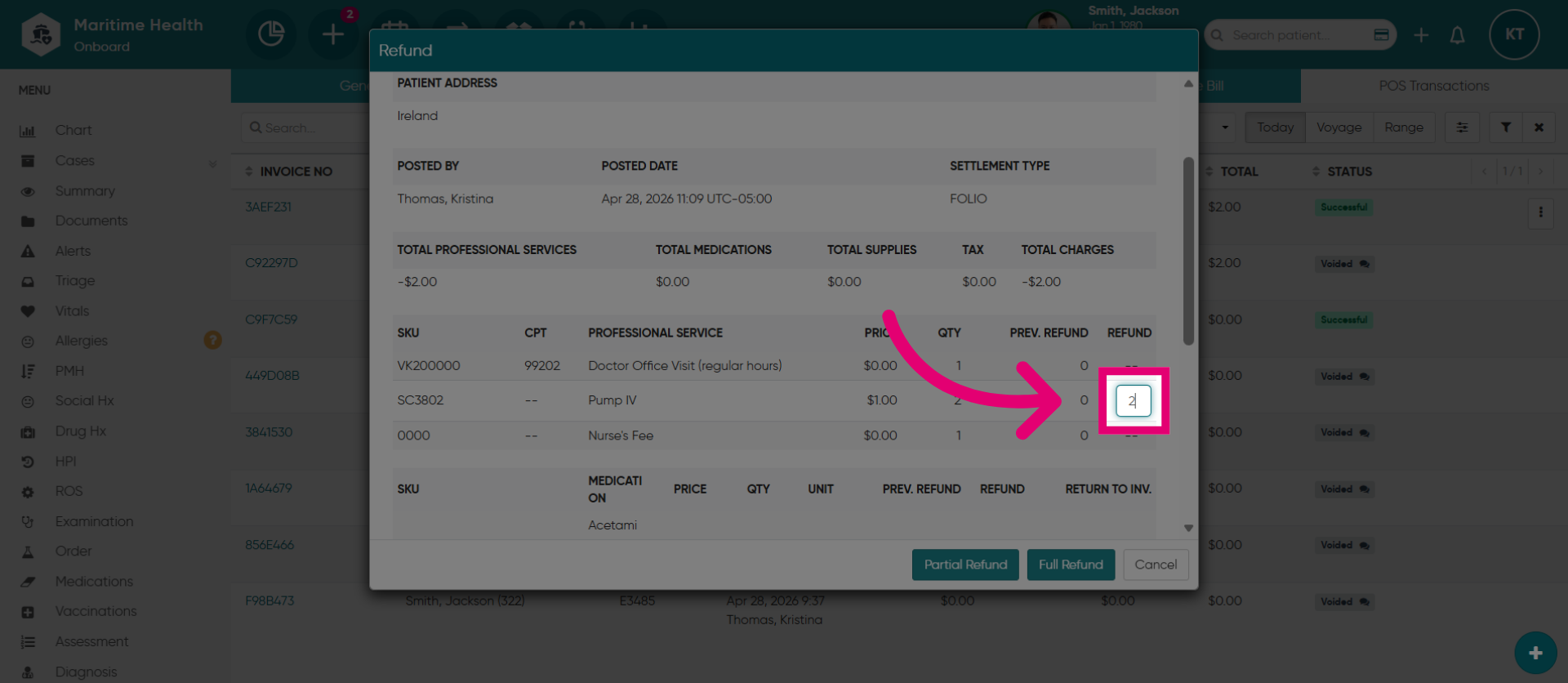Click comment icon on C92297D Voided status
Image resolution: width=1568 pixels, height=683 pixels.
[1364, 264]
